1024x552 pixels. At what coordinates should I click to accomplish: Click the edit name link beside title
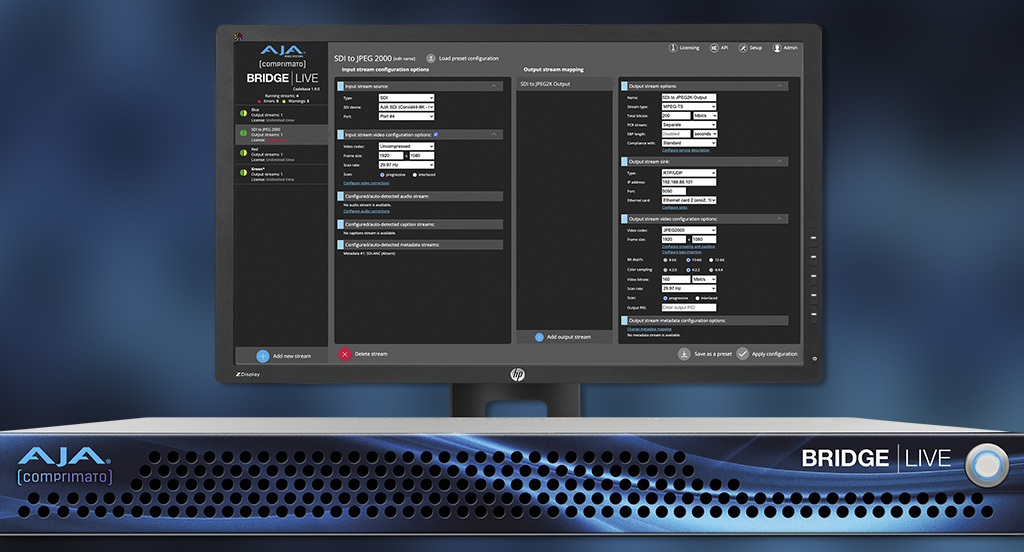coord(404,59)
